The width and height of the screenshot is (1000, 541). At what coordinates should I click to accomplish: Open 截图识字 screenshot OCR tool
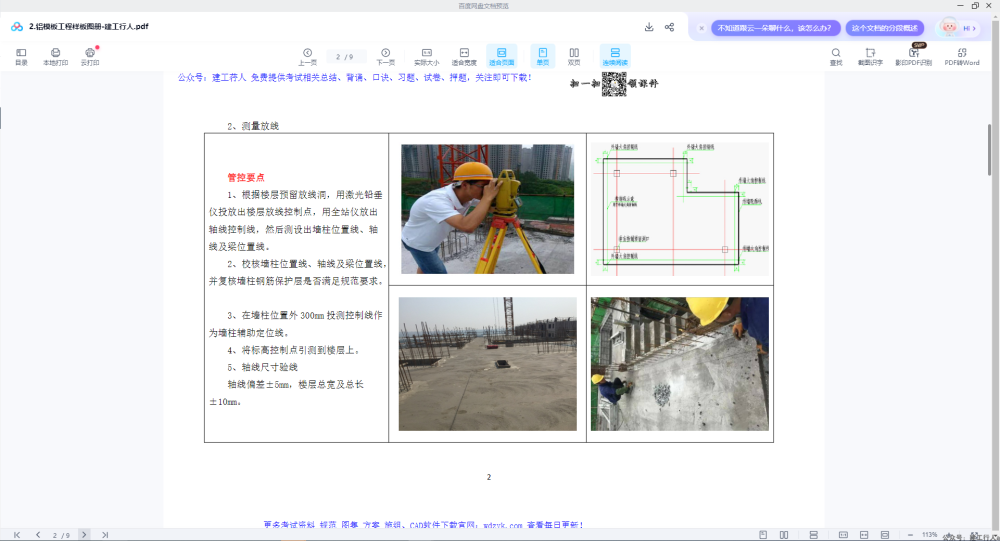[870, 56]
